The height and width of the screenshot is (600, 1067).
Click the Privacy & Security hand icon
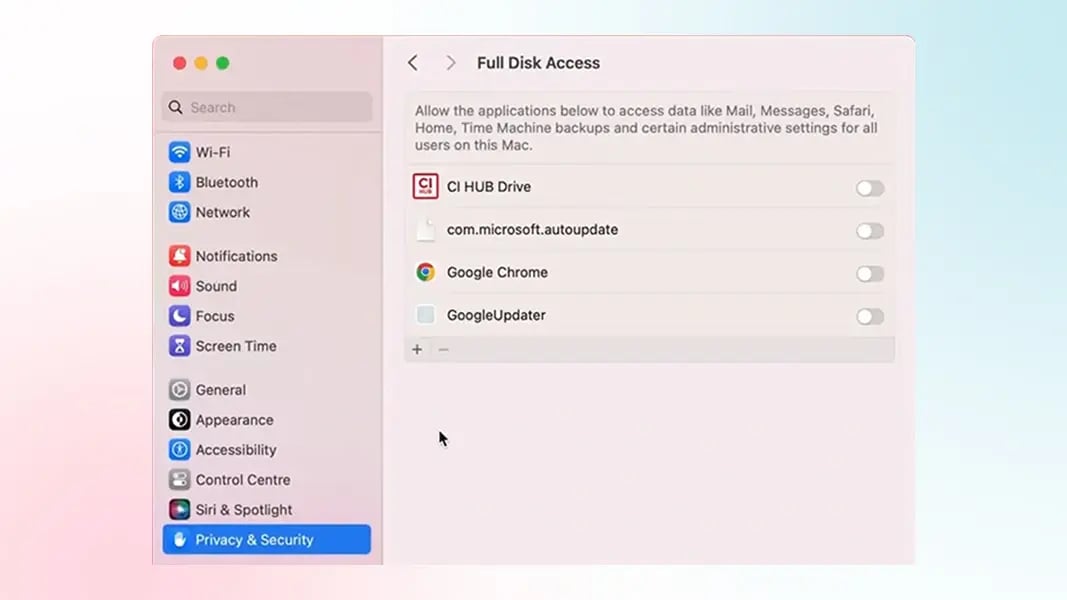(179, 539)
